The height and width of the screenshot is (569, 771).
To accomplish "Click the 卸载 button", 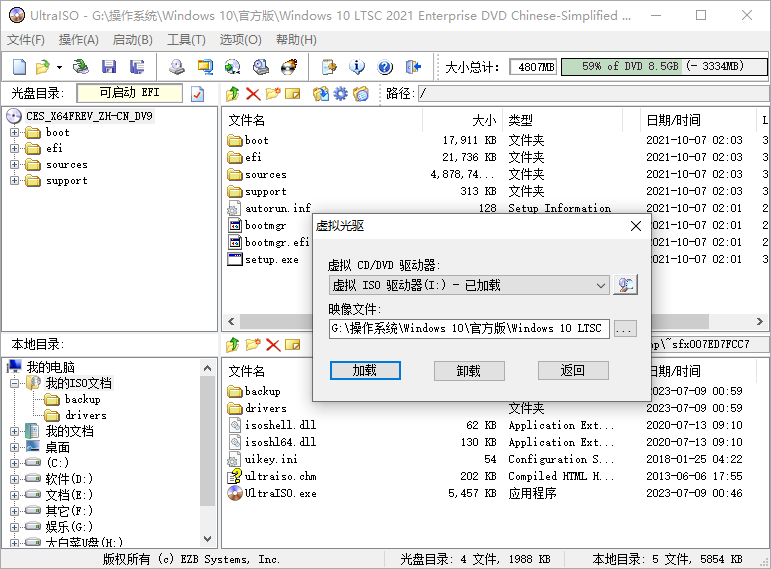I will pyautogui.click(x=469, y=370).
